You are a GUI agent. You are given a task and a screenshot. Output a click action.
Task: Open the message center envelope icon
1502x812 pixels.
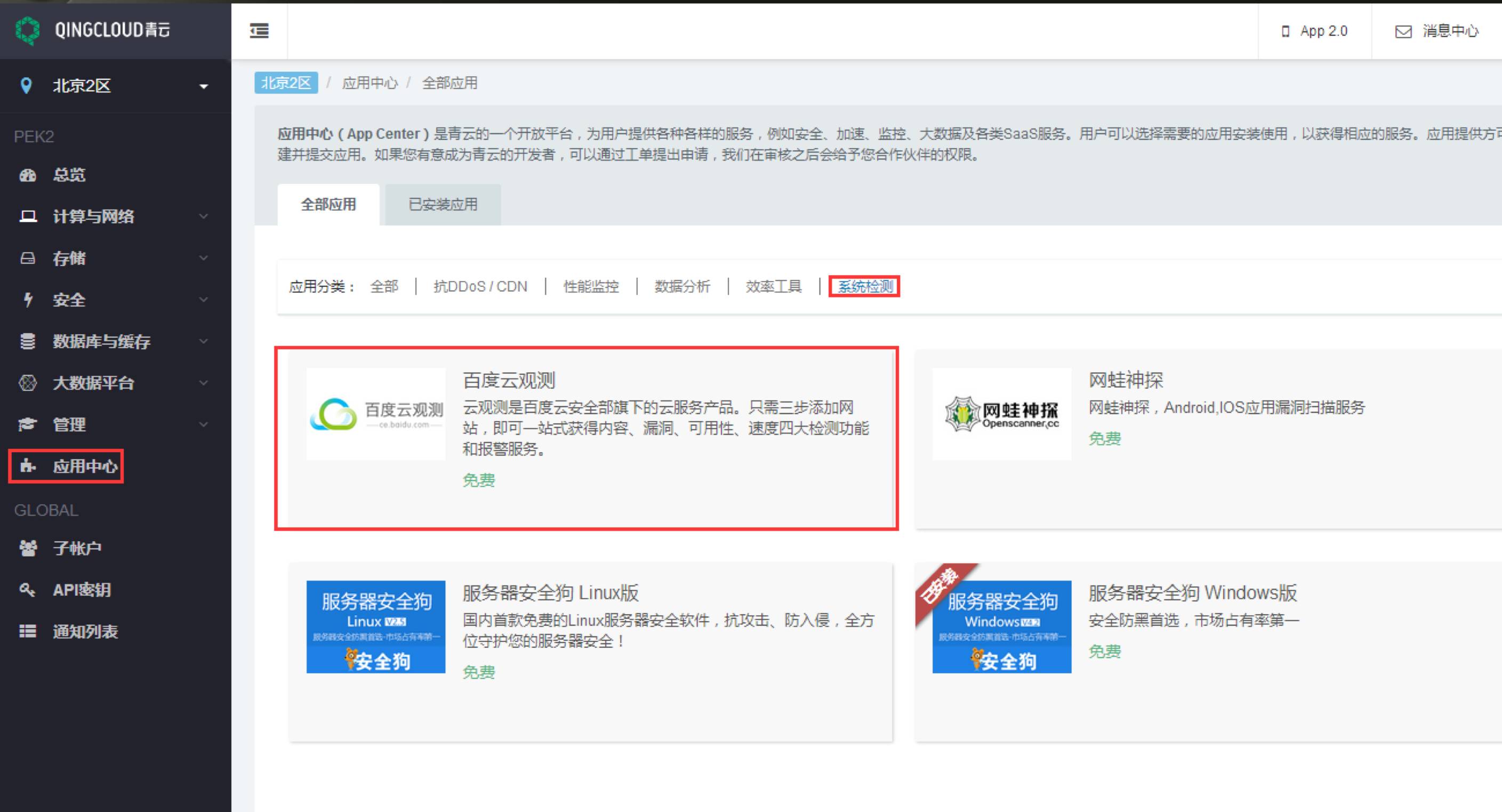(x=1403, y=31)
